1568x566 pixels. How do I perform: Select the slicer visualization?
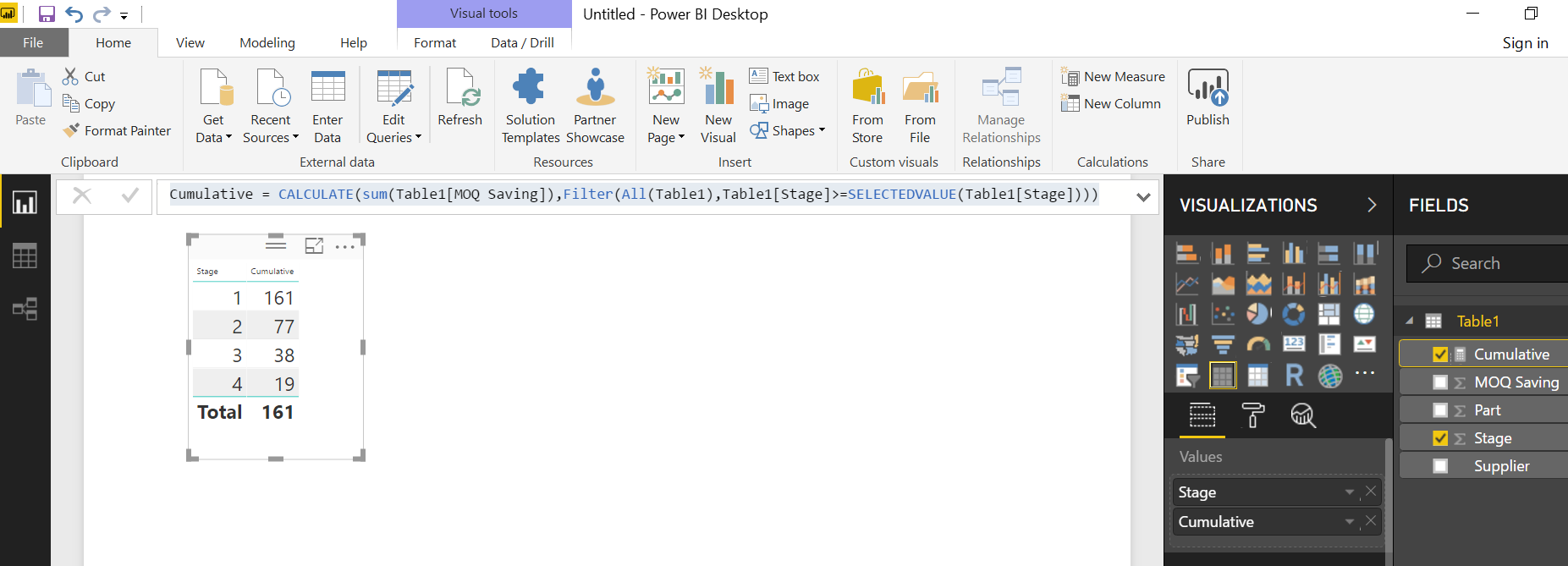coord(1187,376)
